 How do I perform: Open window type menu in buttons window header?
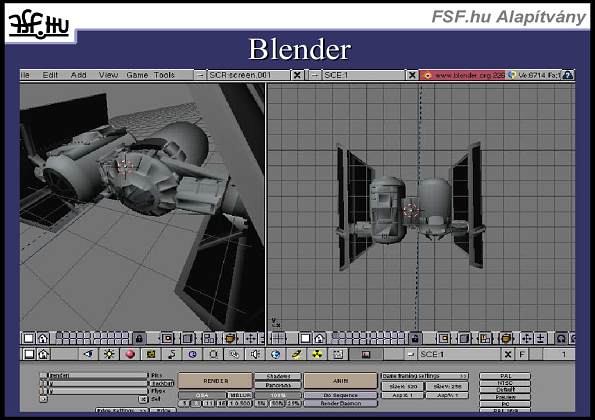pos(29,354)
